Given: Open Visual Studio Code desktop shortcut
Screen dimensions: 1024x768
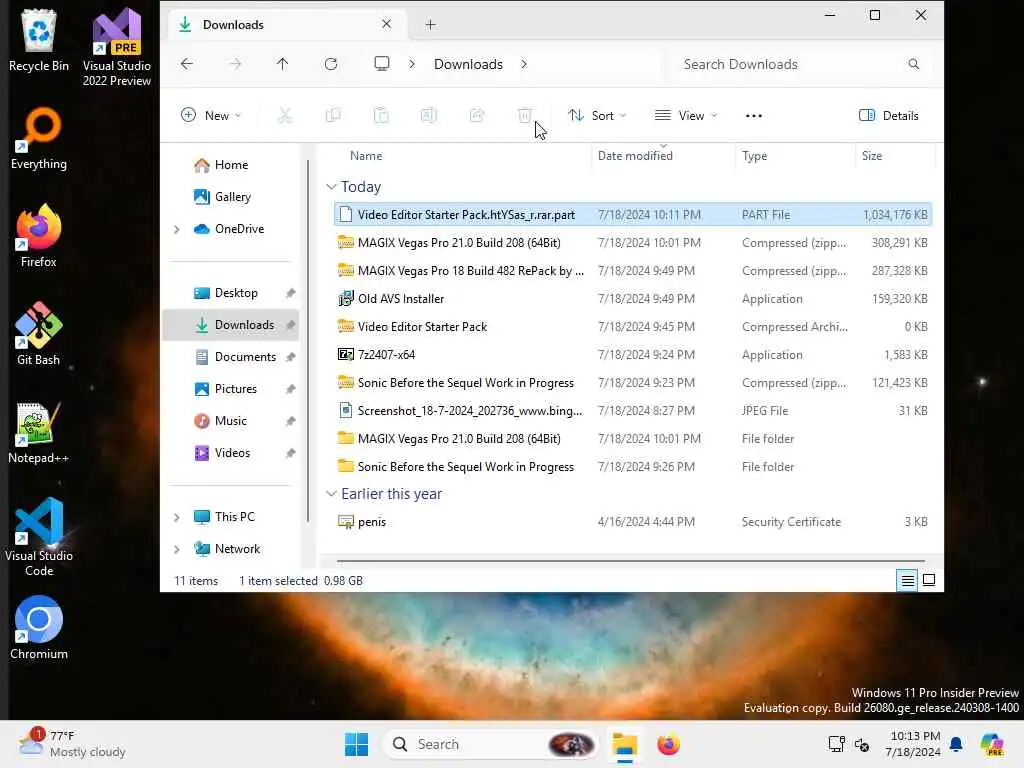Looking at the screenshot, I should coord(39,537).
